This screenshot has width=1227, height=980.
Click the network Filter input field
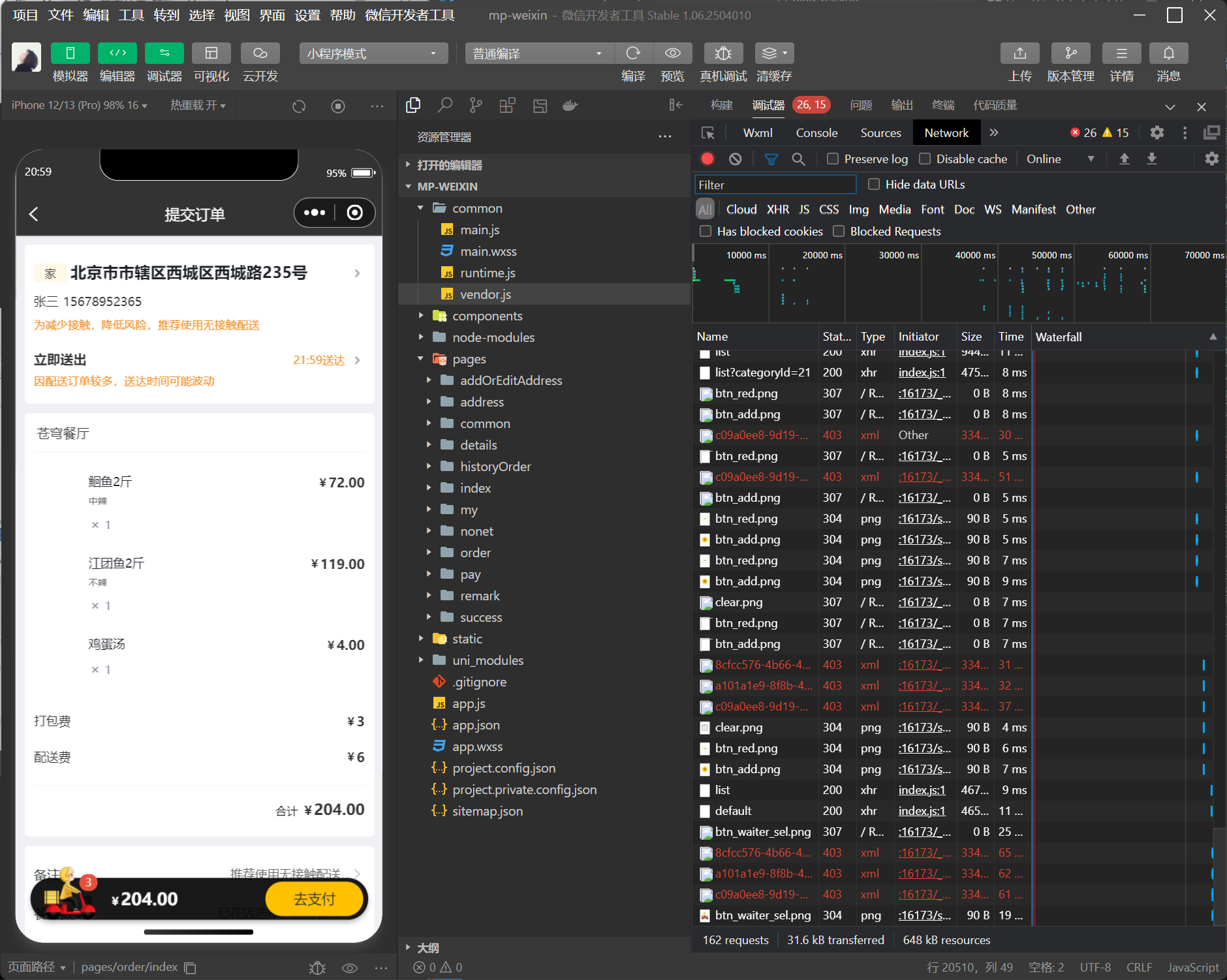775,185
